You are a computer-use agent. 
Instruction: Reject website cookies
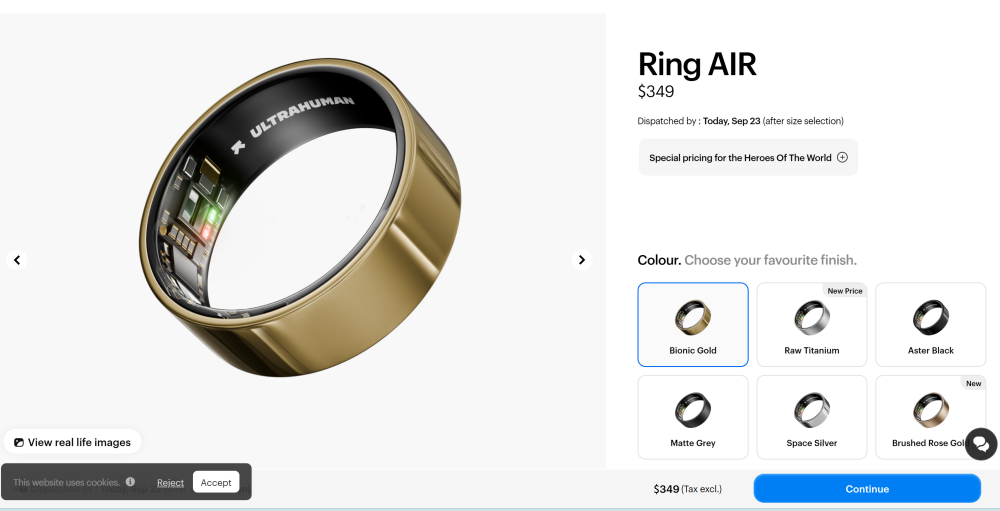tap(170, 483)
